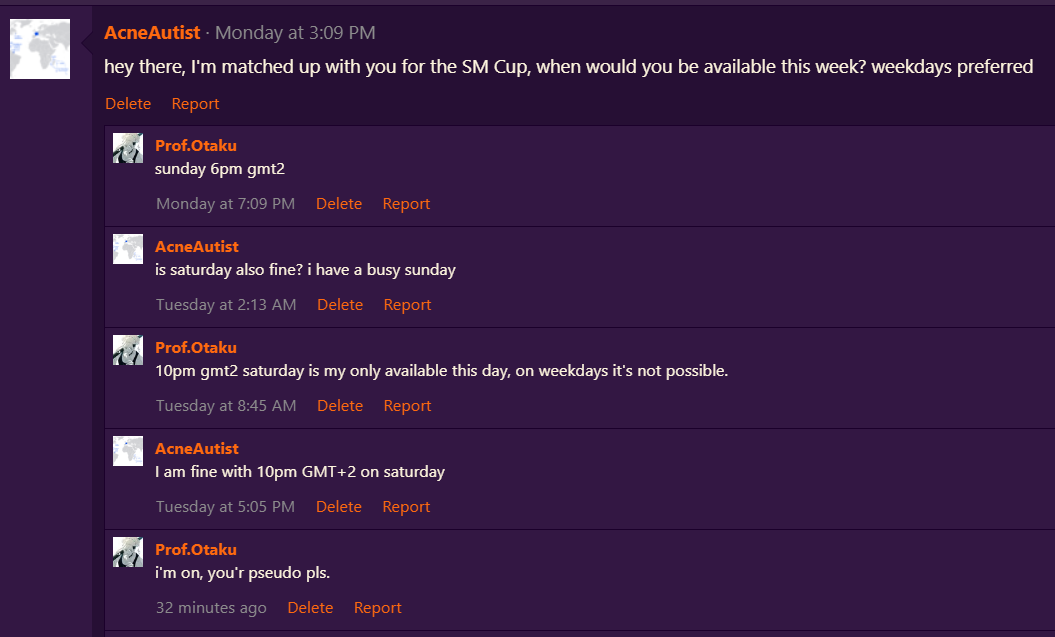Report the Tuesday 8:45 AM reply
This screenshot has width=1055, height=637.
(x=407, y=406)
